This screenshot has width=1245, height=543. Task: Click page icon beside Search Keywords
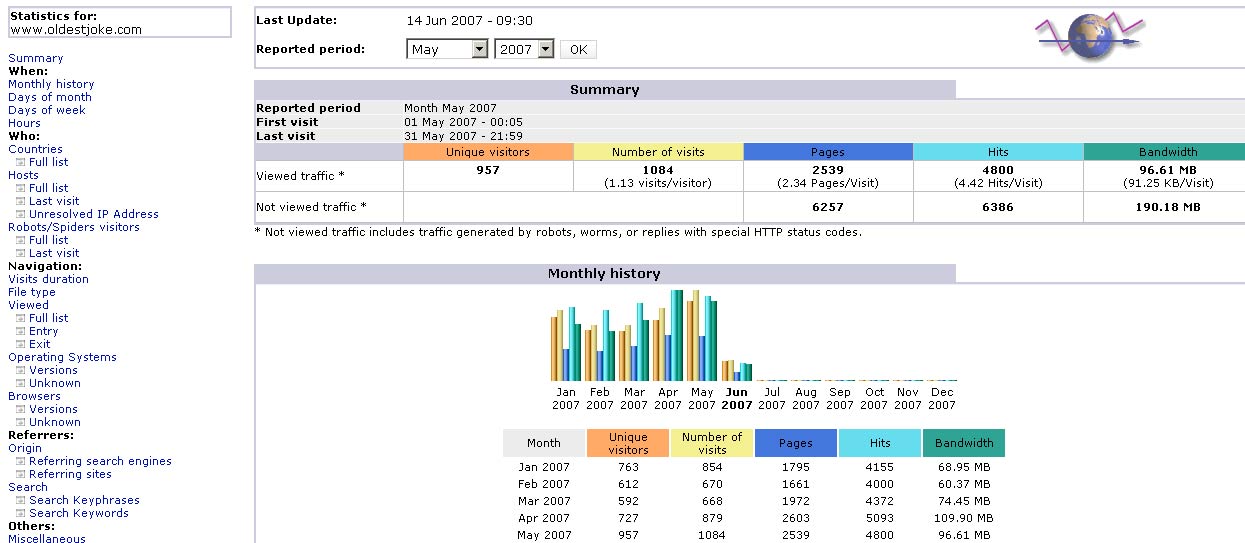[20, 513]
